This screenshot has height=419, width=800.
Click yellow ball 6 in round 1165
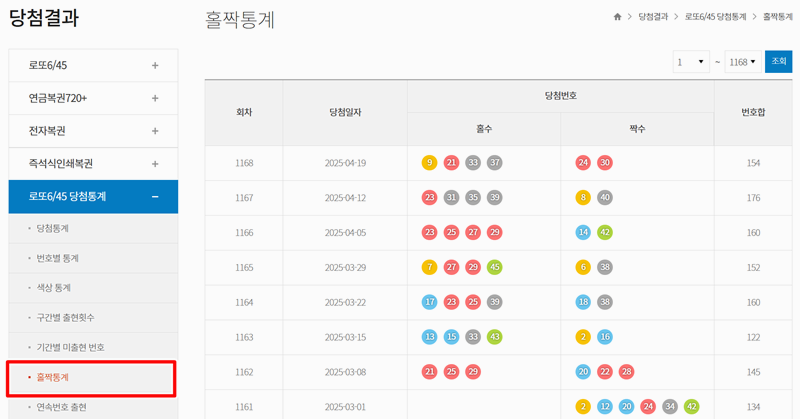(x=583, y=267)
